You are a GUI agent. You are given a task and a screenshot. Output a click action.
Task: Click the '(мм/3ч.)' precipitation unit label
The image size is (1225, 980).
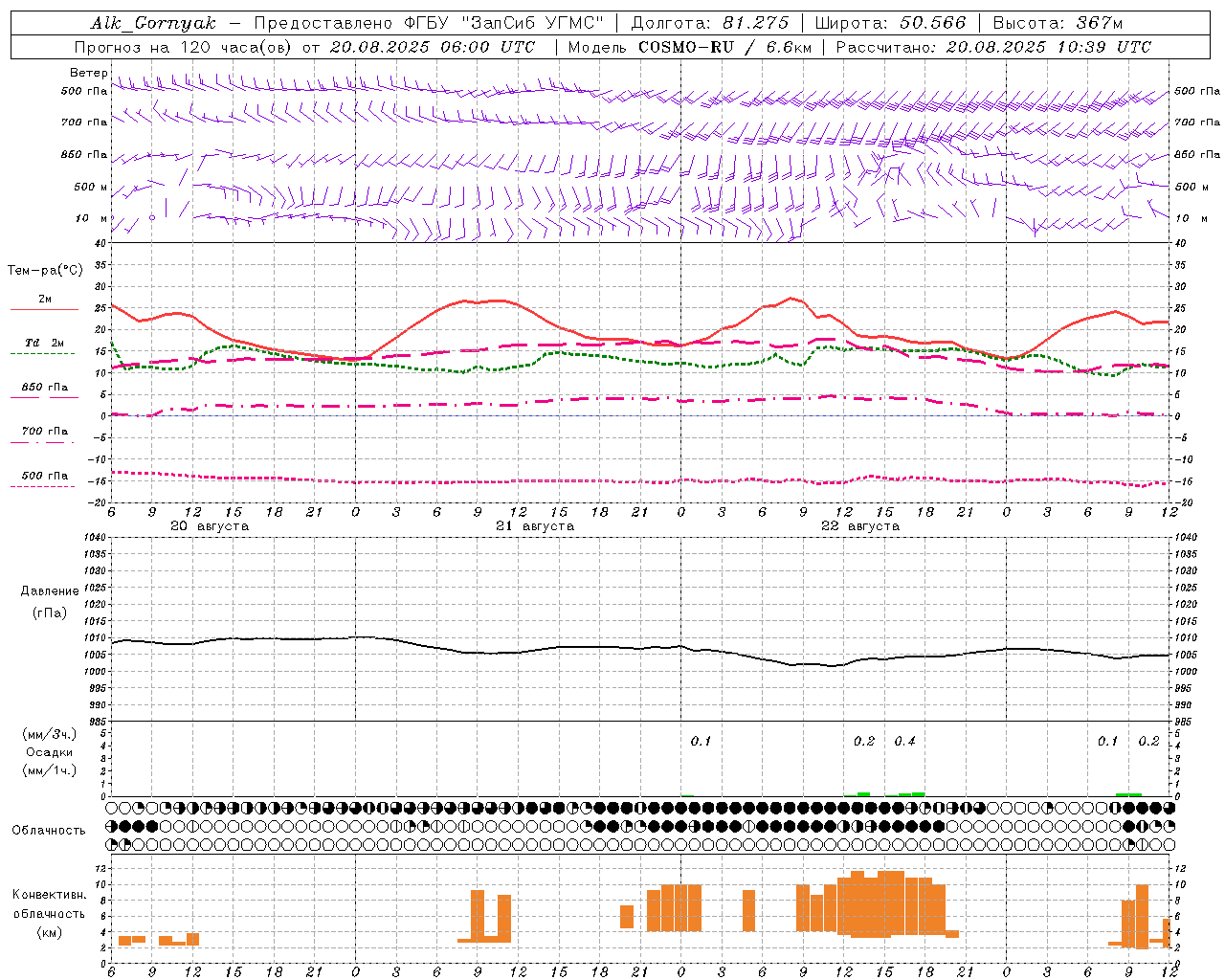49,734
